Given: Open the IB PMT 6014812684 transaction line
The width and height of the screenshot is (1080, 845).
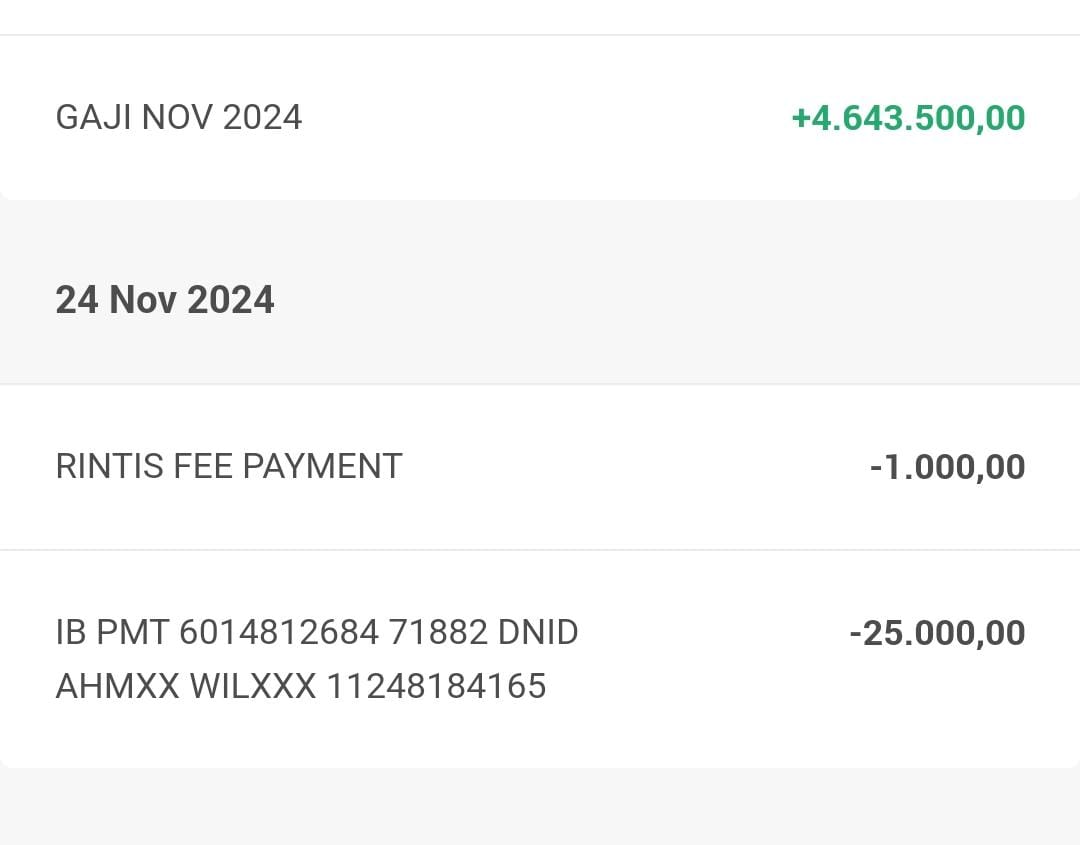Looking at the screenshot, I should point(317,632).
